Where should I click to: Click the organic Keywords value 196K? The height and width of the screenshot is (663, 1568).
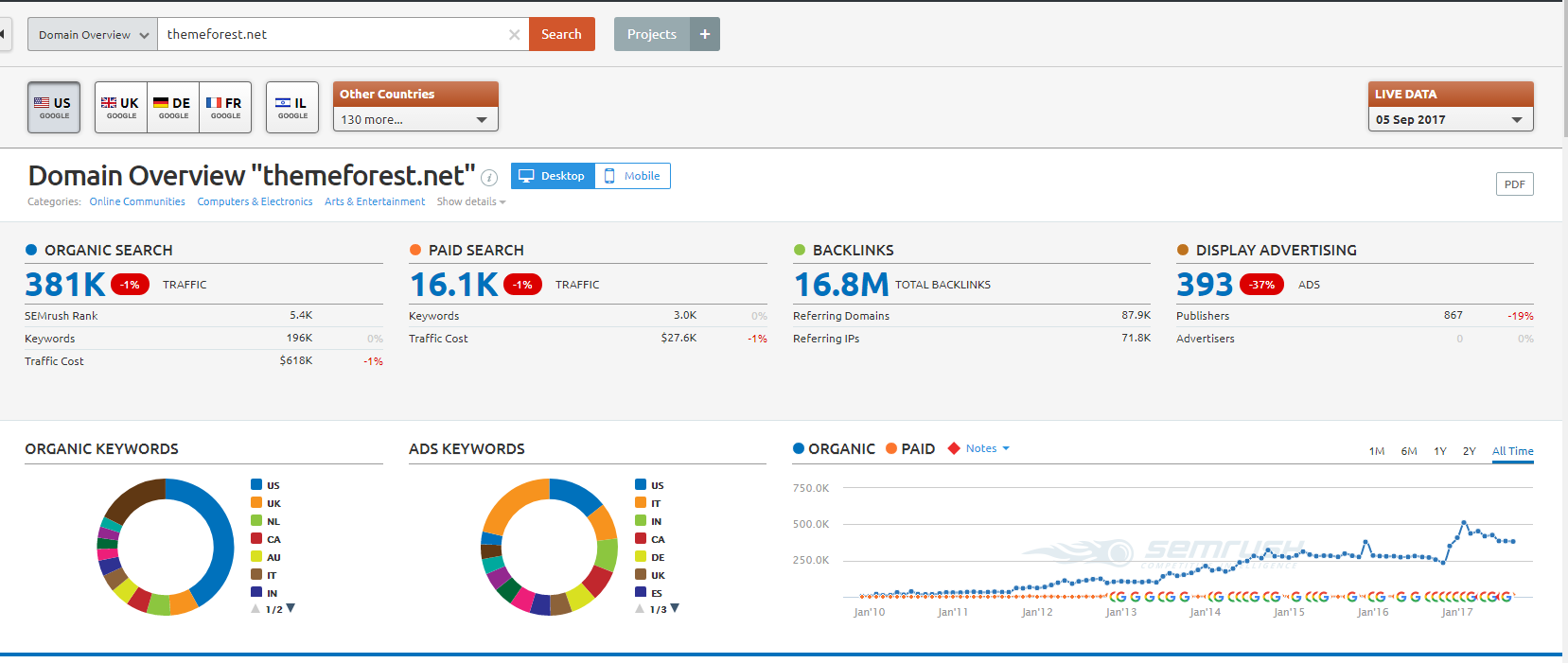pyautogui.click(x=299, y=338)
